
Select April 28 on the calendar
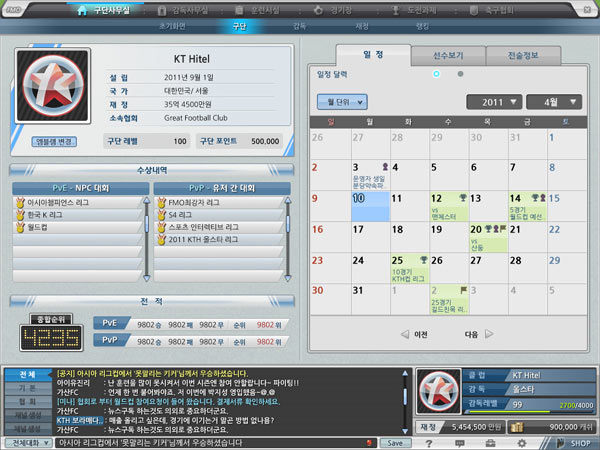(x=528, y=268)
